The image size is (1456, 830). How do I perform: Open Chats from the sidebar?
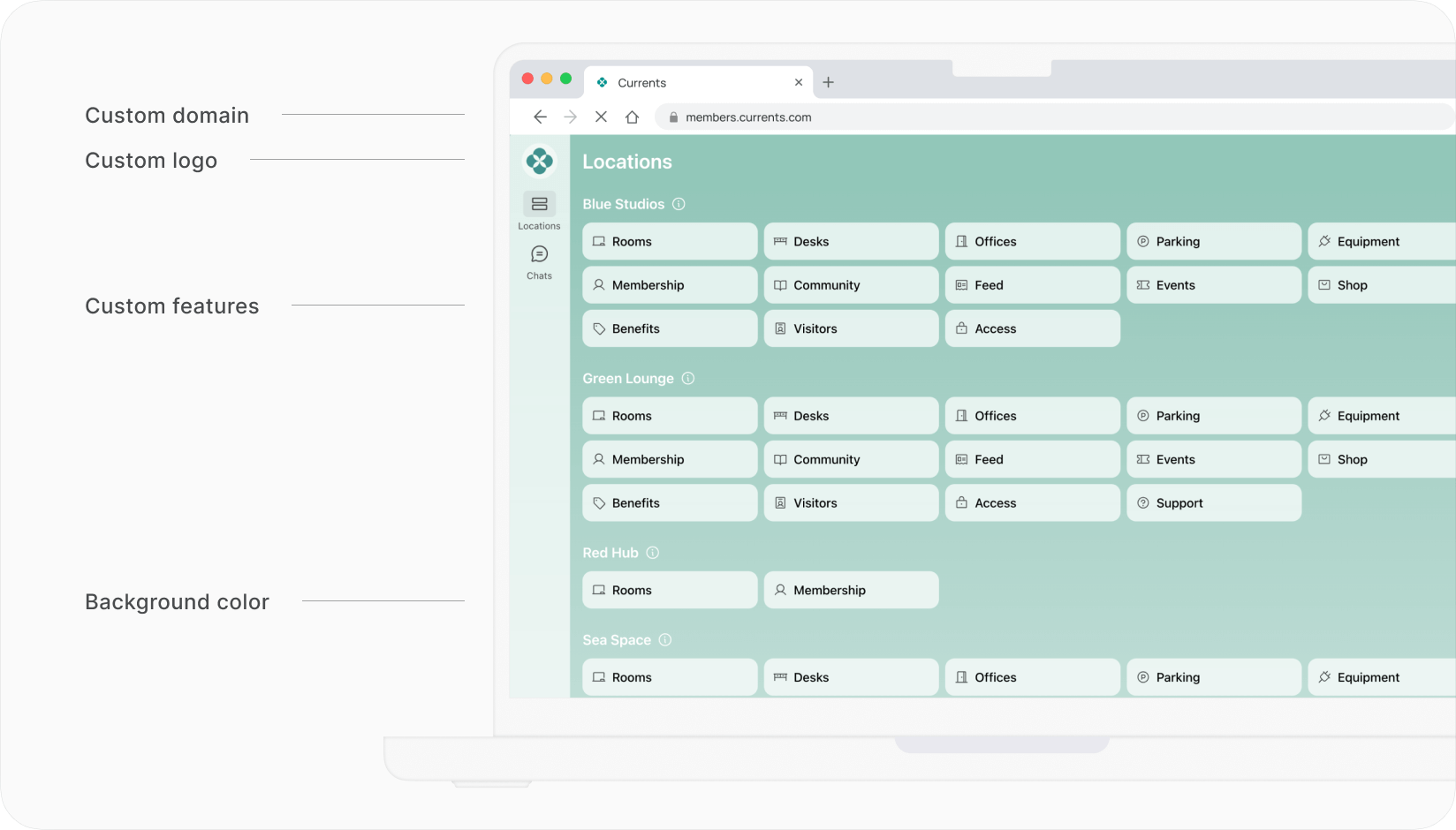pyautogui.click(x=539, y=260)
